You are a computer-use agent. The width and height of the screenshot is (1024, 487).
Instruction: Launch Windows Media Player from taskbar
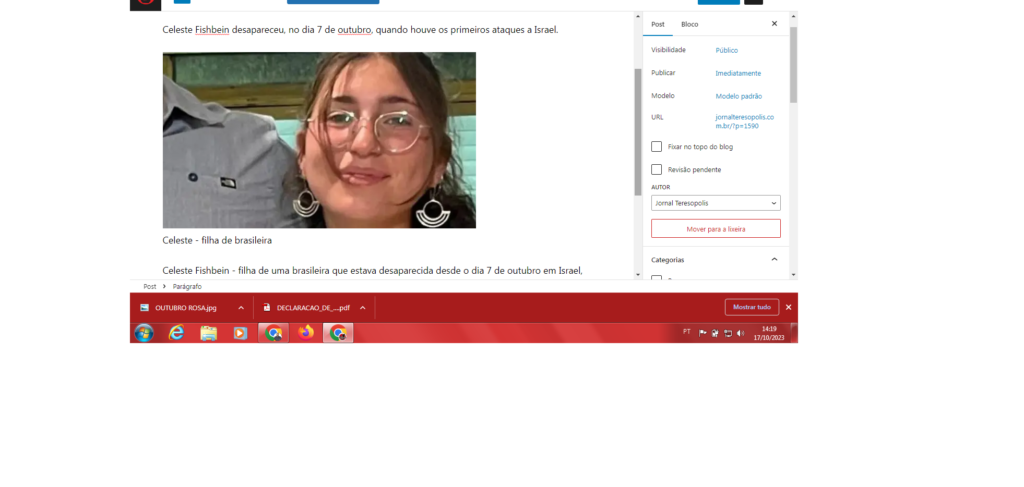click(240, 333)
